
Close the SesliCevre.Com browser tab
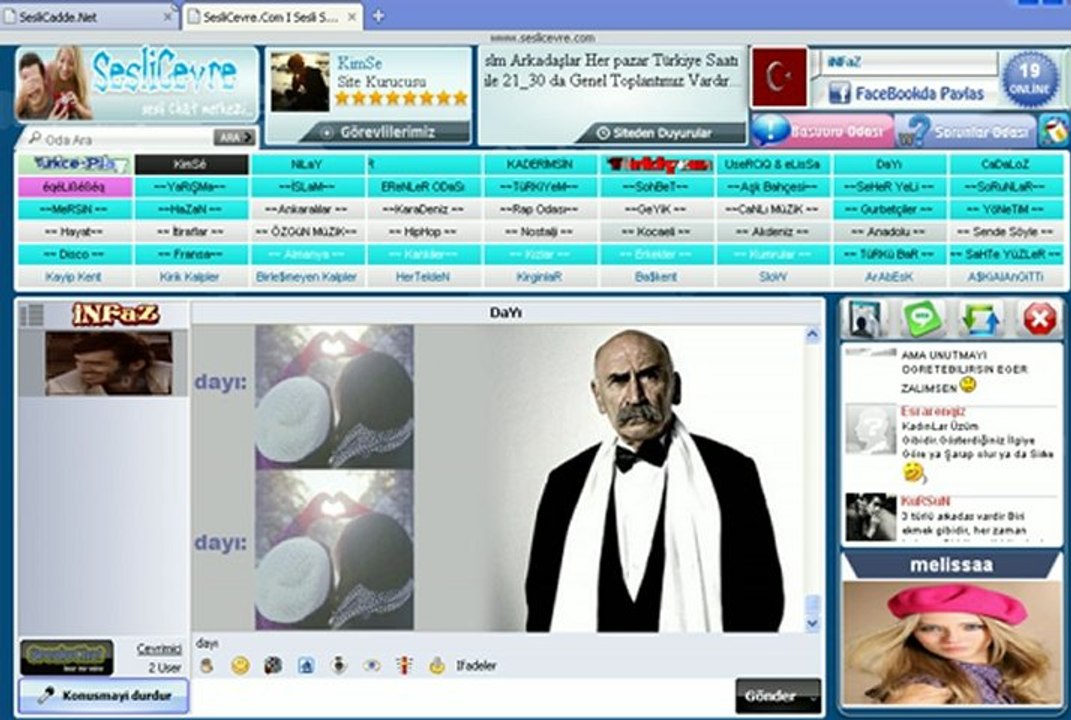pyautogui.click(x=352, y=17)
